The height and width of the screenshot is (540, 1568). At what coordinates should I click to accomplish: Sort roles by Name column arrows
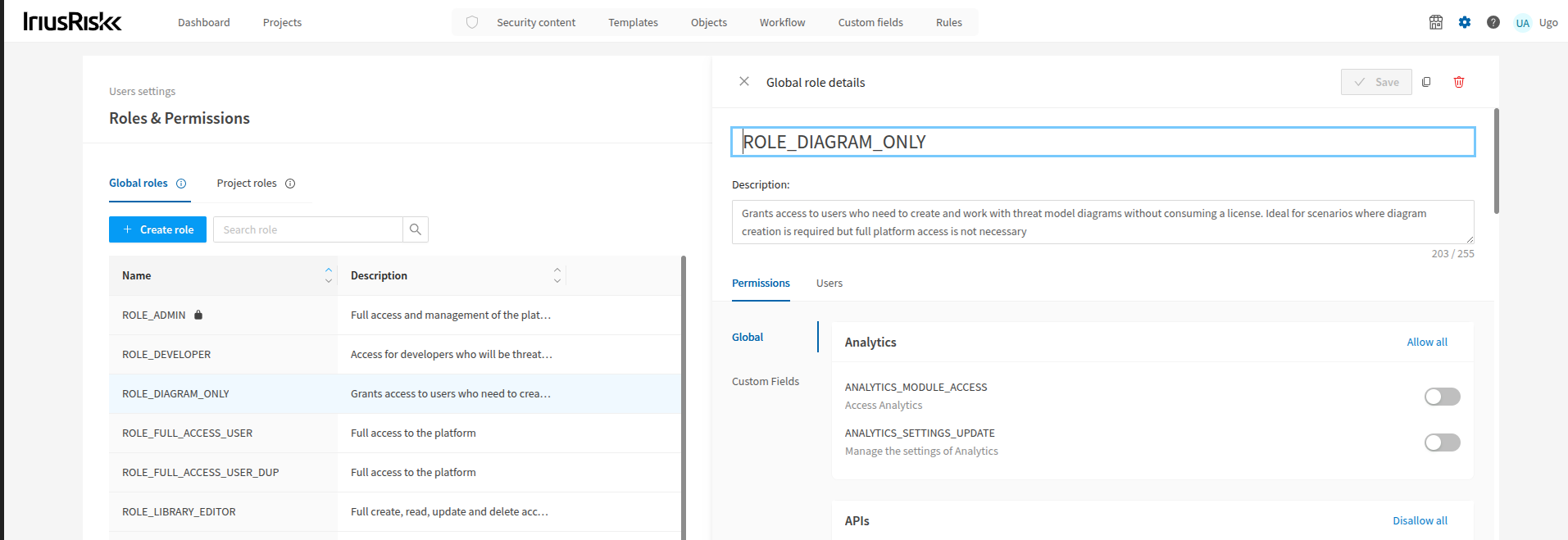[329, 275]
